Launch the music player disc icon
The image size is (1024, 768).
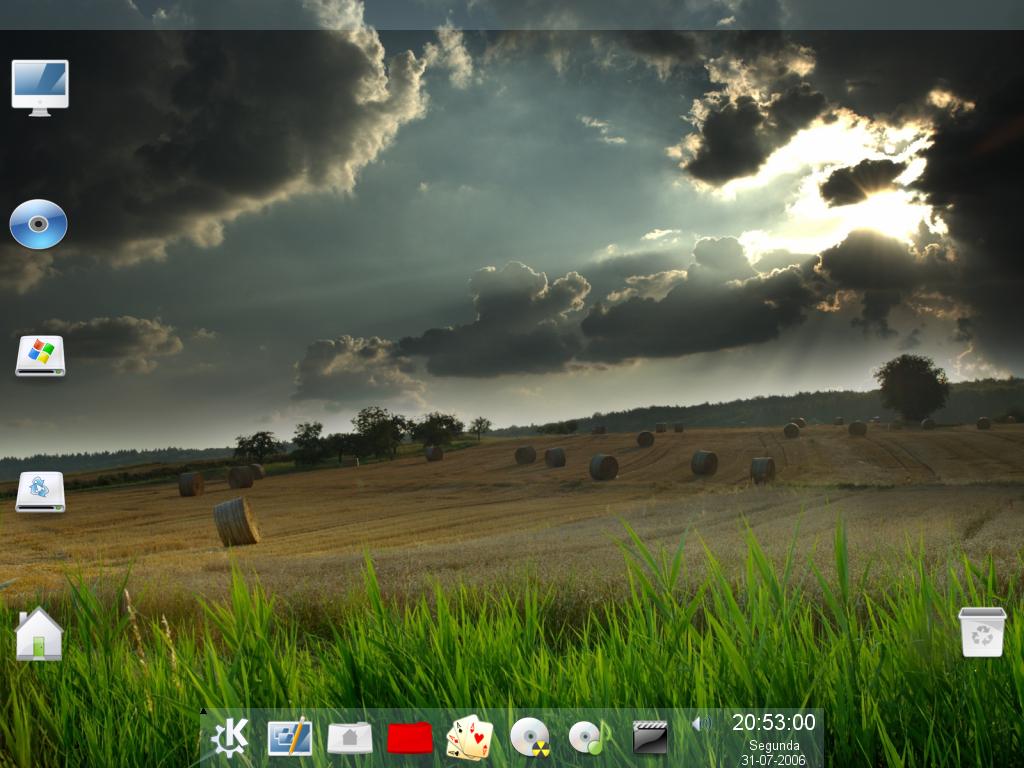pos(589,737)
